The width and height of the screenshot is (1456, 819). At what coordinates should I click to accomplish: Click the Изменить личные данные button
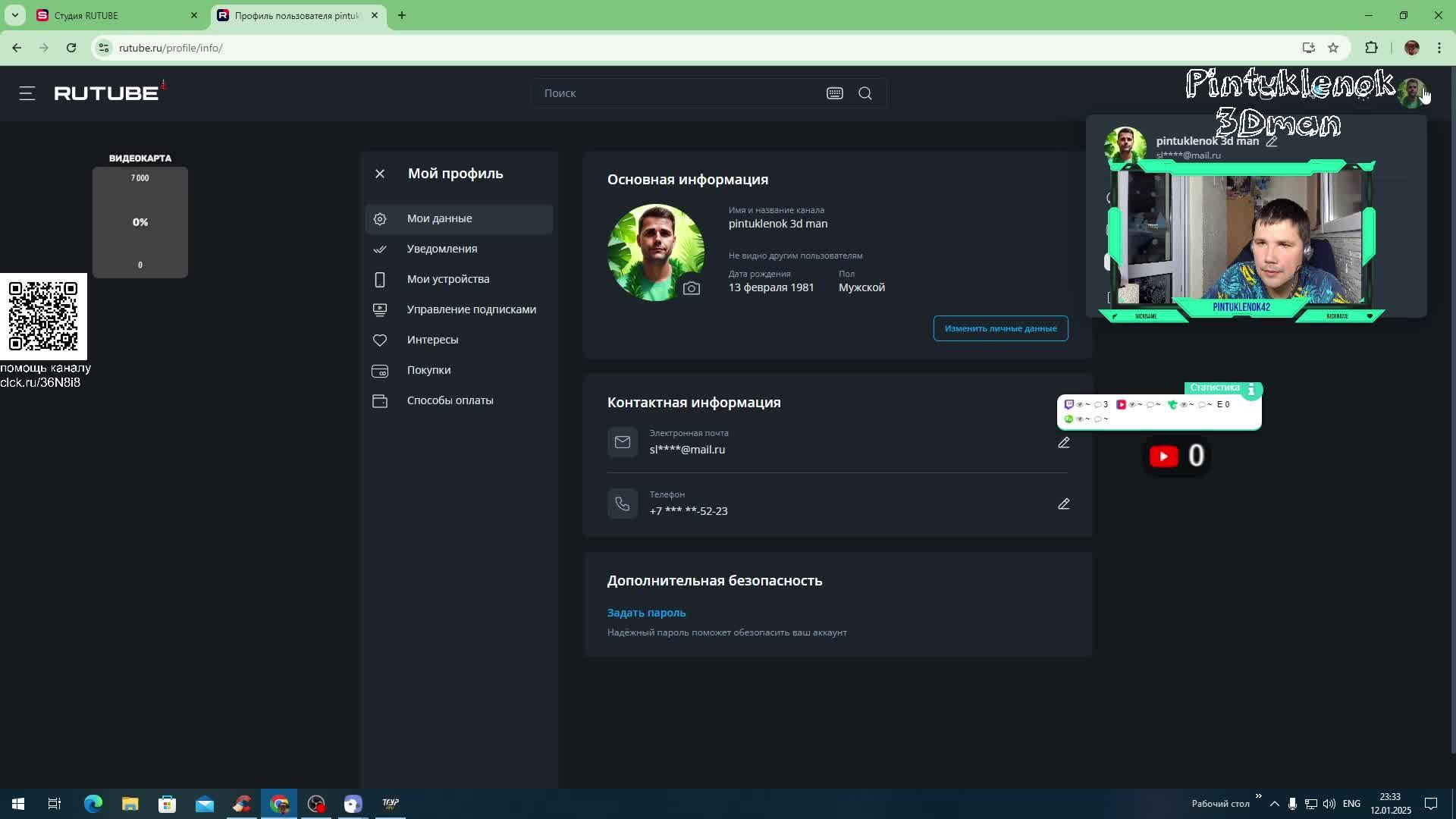click(1000, 328)
